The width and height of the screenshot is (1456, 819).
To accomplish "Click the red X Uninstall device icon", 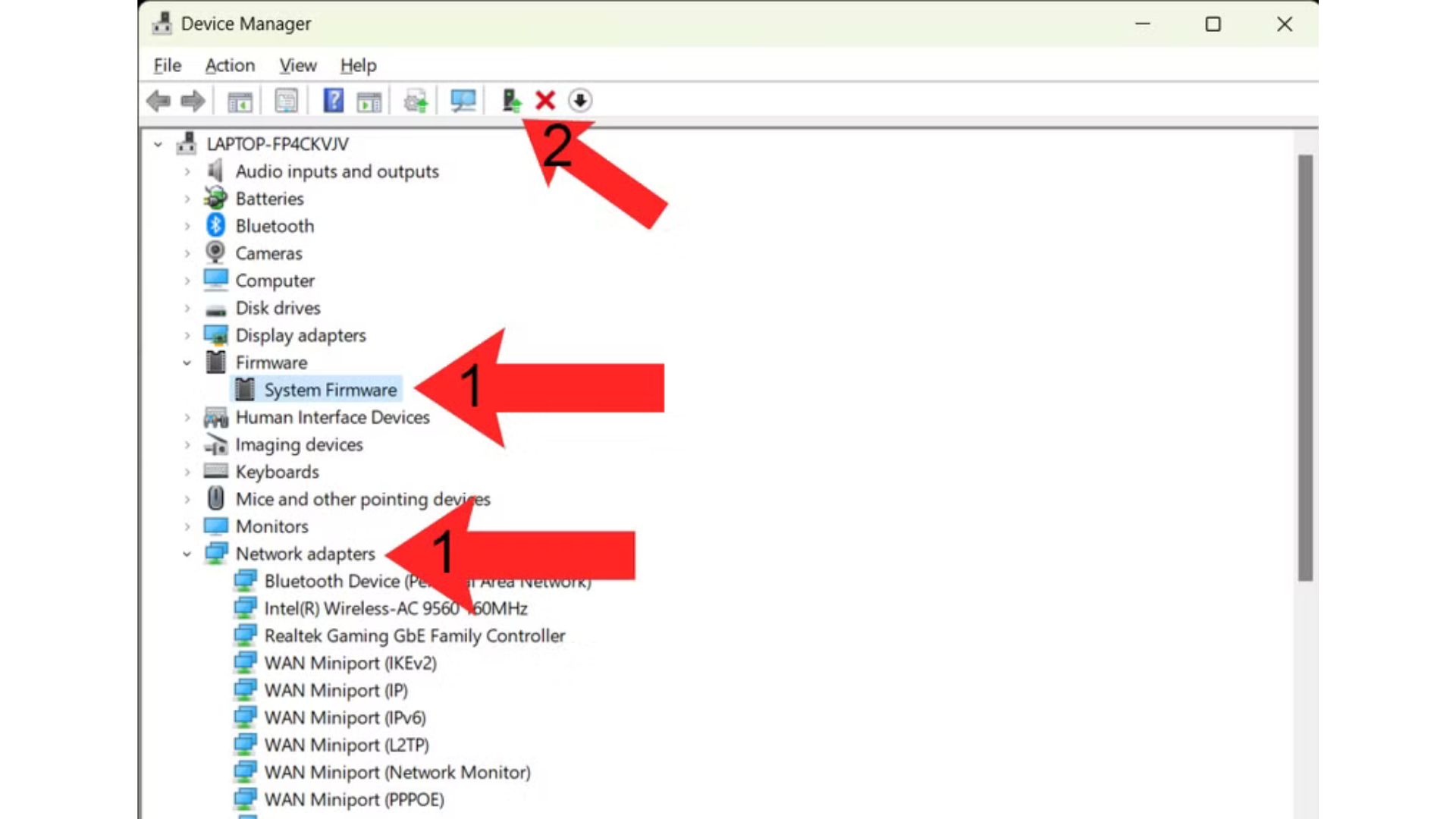I will pos(545,101).
